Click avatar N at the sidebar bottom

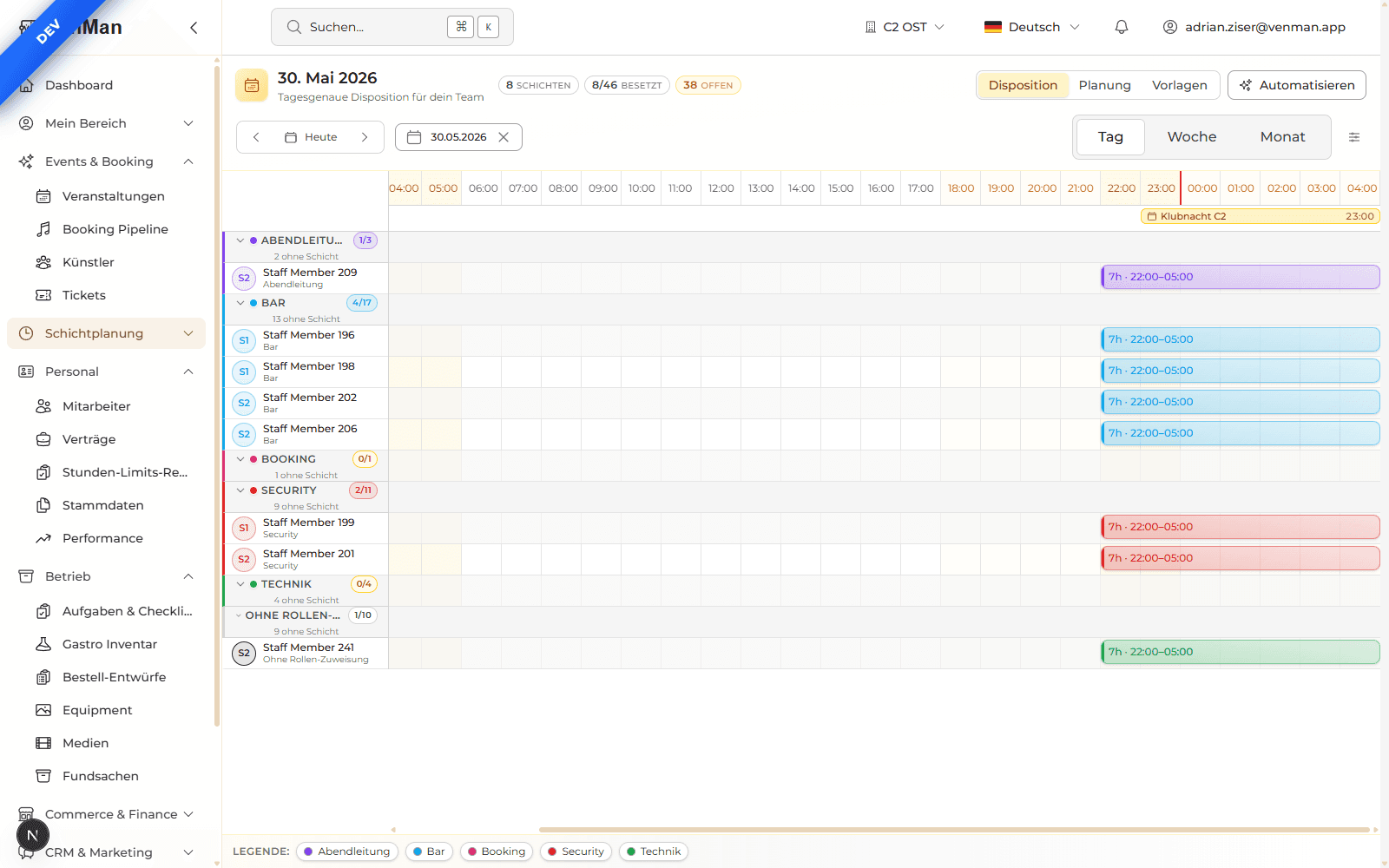[x=33, y=836]
